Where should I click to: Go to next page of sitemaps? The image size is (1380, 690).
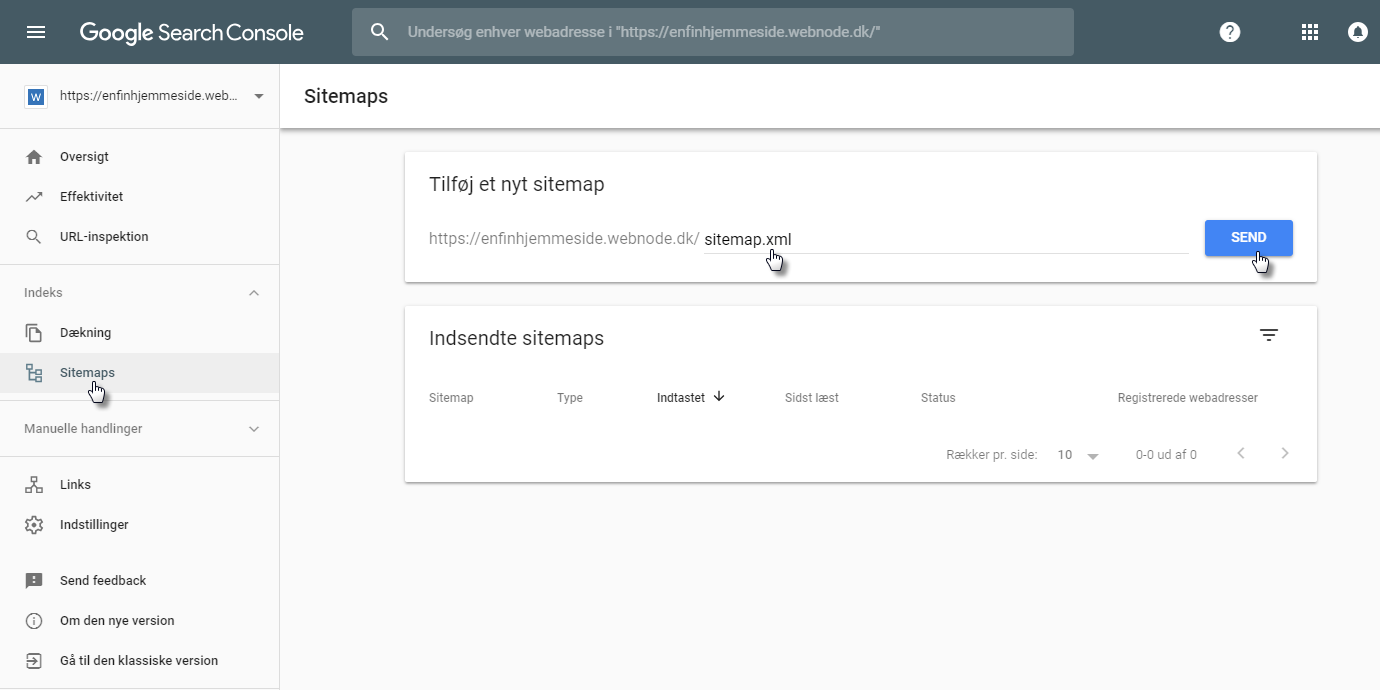click(x=1285, y=454)
